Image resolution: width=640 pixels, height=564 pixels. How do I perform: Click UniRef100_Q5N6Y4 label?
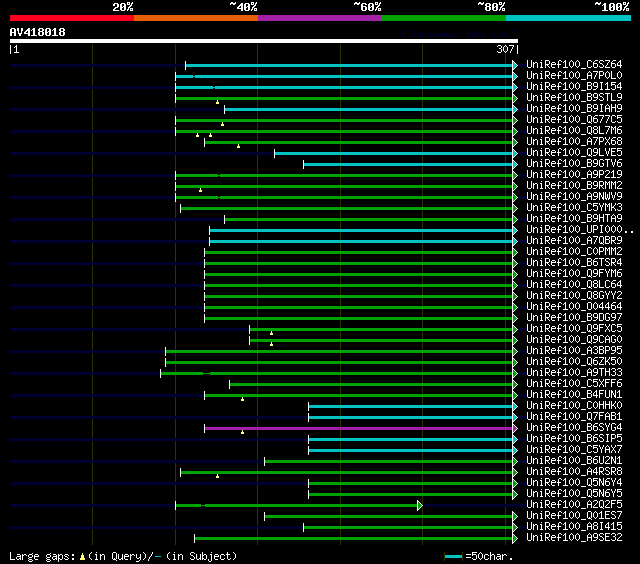pyautogui.click(x=574, y=483)
